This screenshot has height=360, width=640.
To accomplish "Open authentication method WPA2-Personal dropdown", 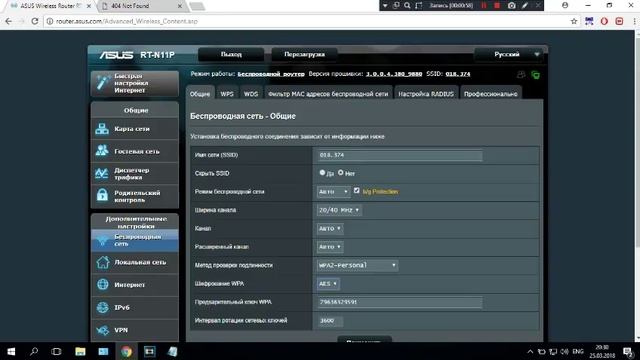I will pos(357,265).
